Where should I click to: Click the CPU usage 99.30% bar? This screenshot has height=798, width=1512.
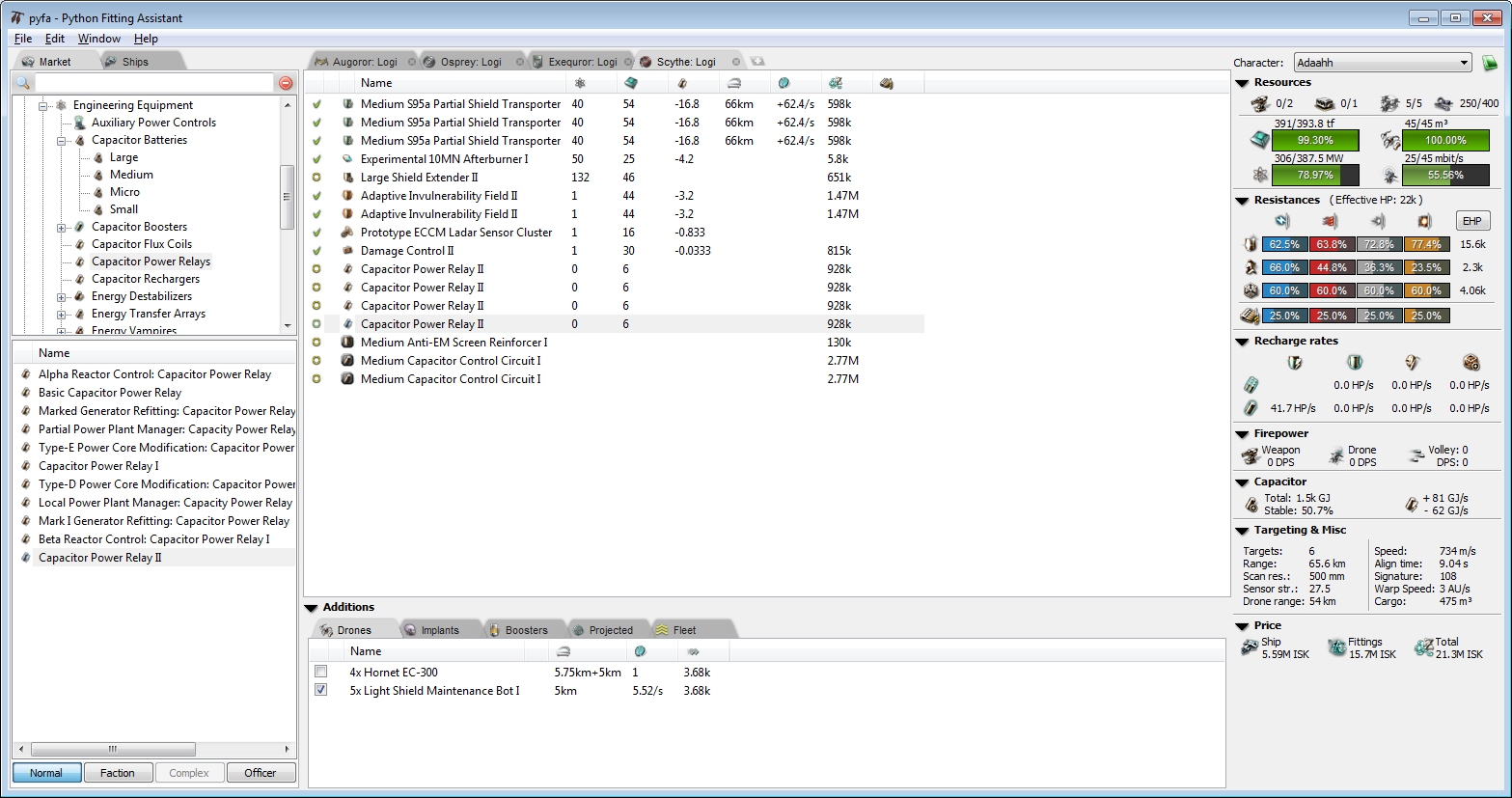point(1315,140)
